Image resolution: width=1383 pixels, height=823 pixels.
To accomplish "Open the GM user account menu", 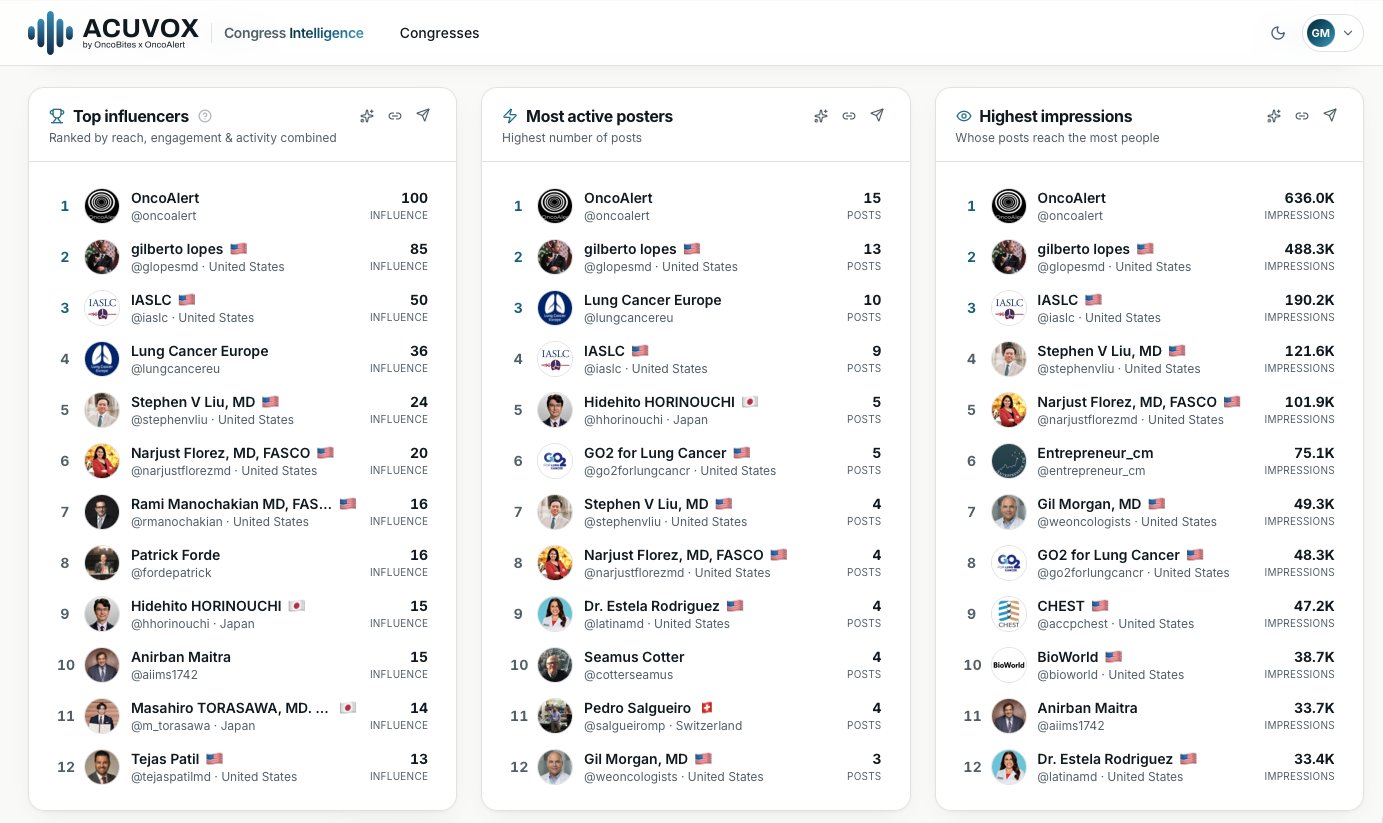I will 1333,33.
